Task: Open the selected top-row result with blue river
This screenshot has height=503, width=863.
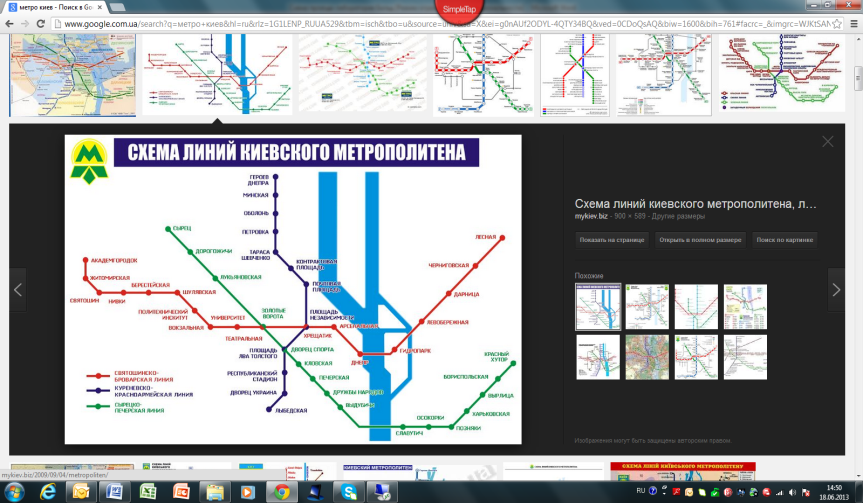Action: (217, 75)
